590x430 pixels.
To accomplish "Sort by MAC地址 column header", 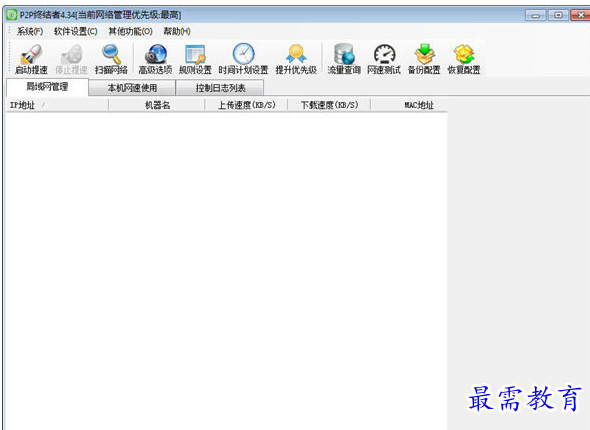I will (409, 105).
